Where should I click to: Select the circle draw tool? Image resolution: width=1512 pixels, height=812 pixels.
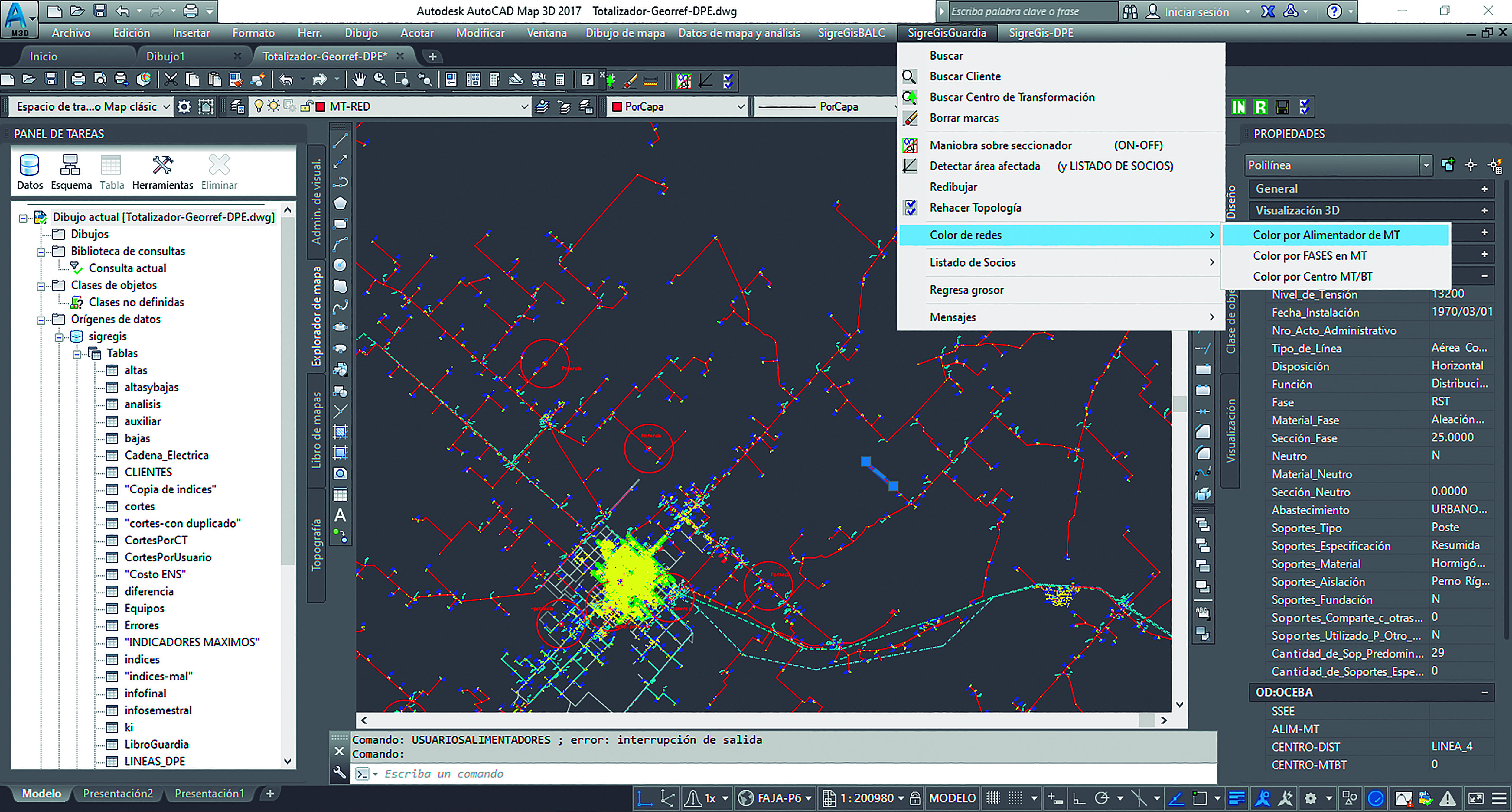click(x=340, y=265)
